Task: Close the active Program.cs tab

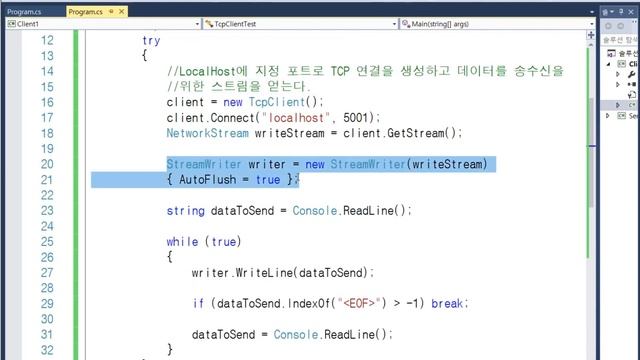Action: point(121,12)
